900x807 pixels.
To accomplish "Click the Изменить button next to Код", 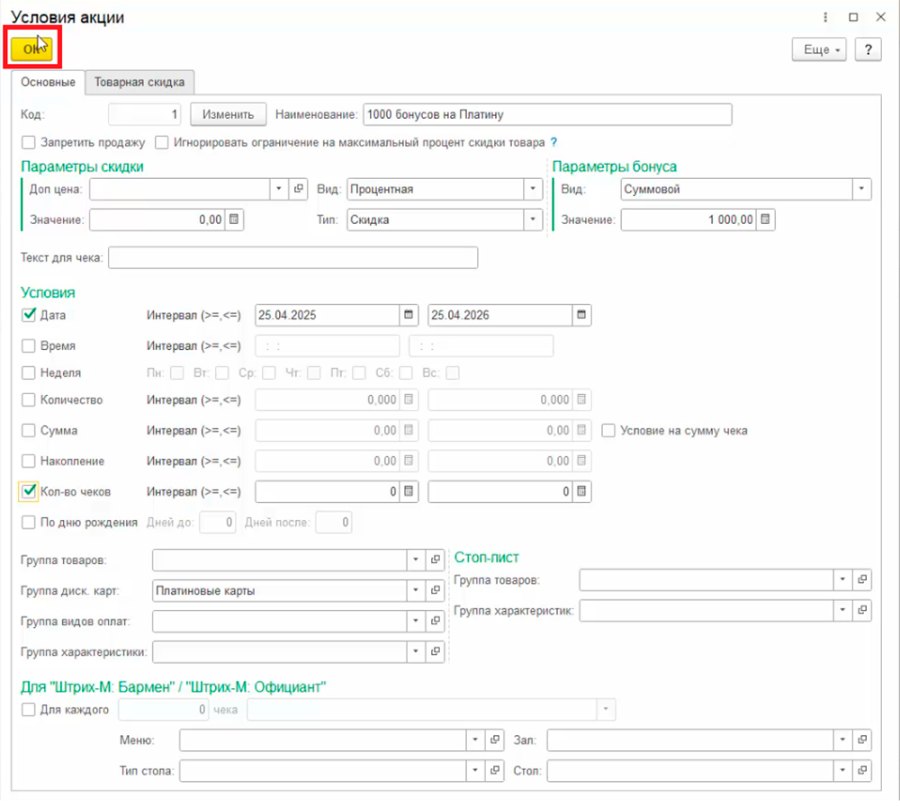I will coord(228,114).
